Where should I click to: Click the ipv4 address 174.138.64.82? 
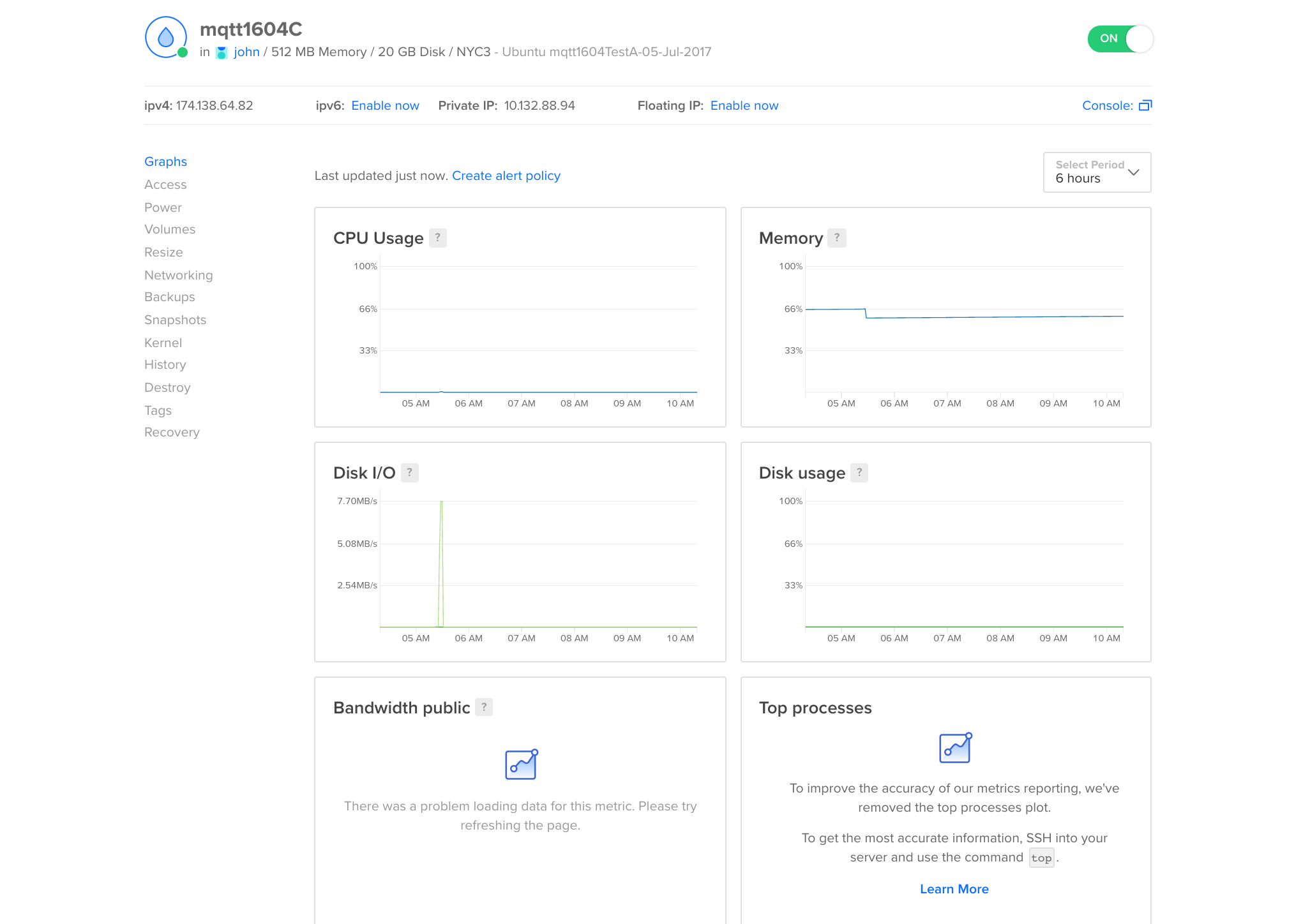pos(215,105)
